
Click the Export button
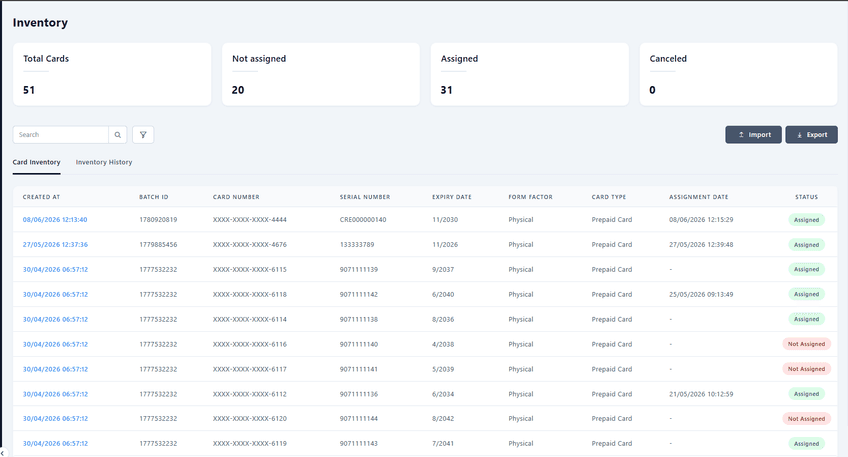[x=811, y=135]
